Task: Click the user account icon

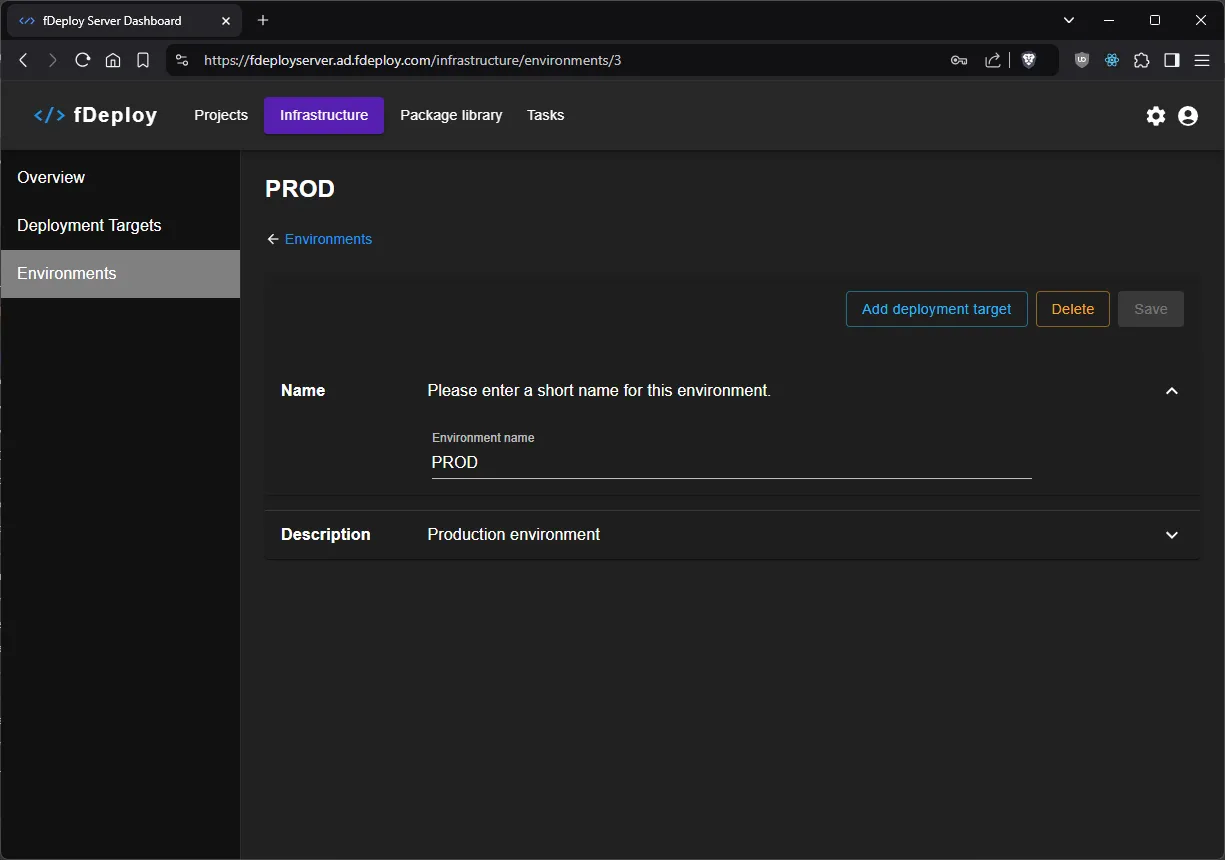Action: 1187,116
